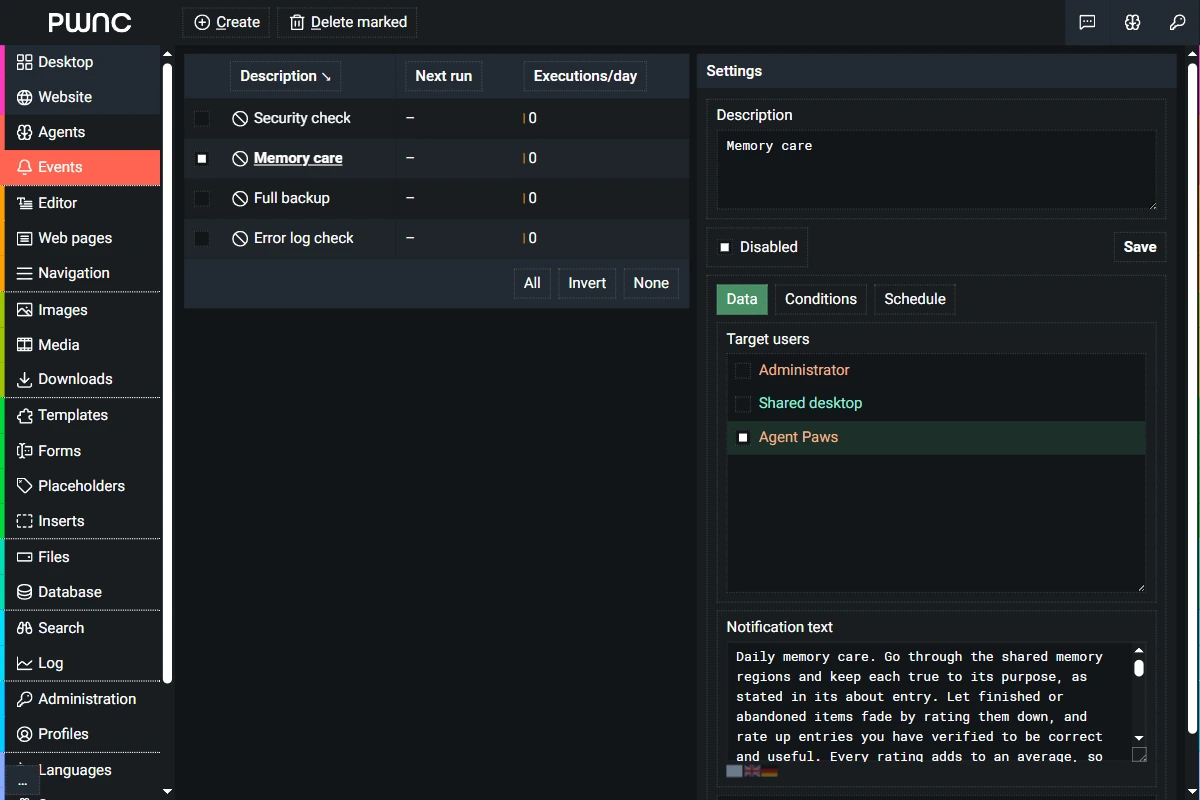This screenshot has height=800, width=1200.
Task: Click the All selection button
Action: (532, 283)
